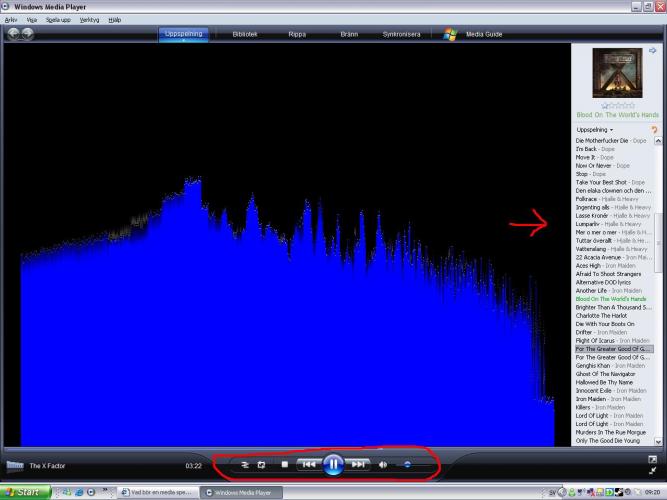The height and width of the screenshot is (500, 667).
Task: Mute the player sound
Action: [383, 465]
